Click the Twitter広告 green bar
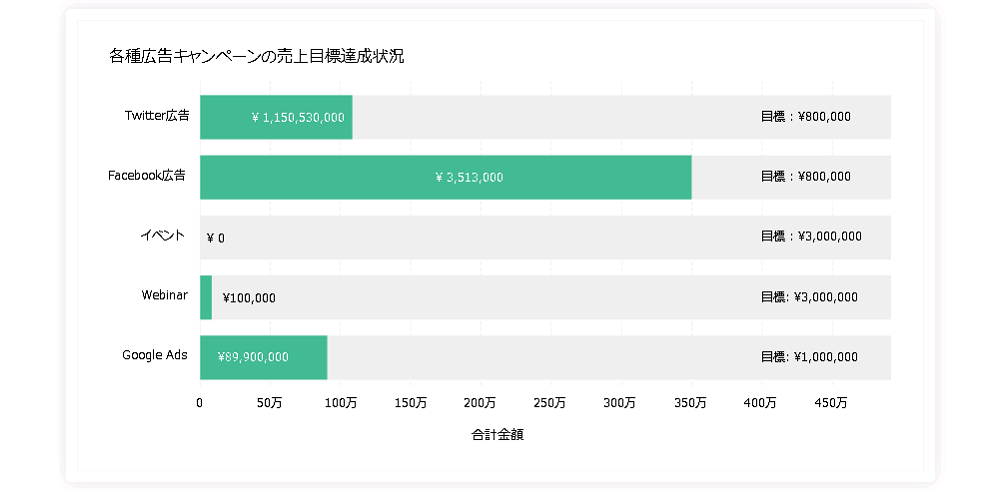 coord(276,117)
